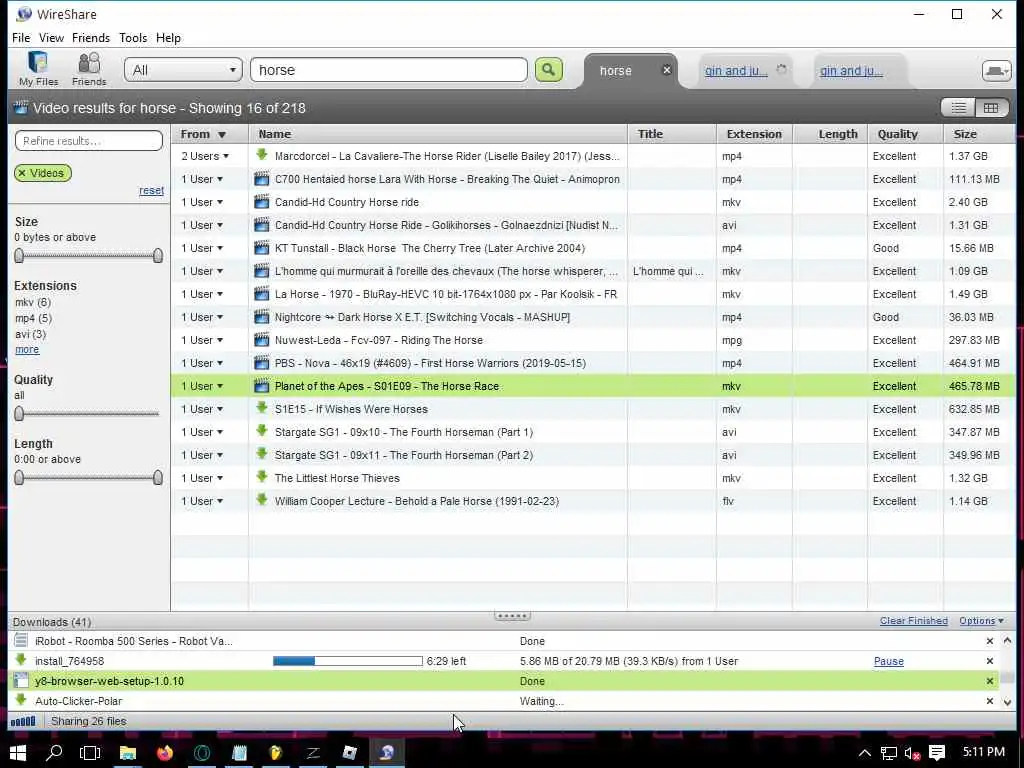
Task: Click download arrow for Stargate Fourth Horseman Part 2
Action: 262,454
